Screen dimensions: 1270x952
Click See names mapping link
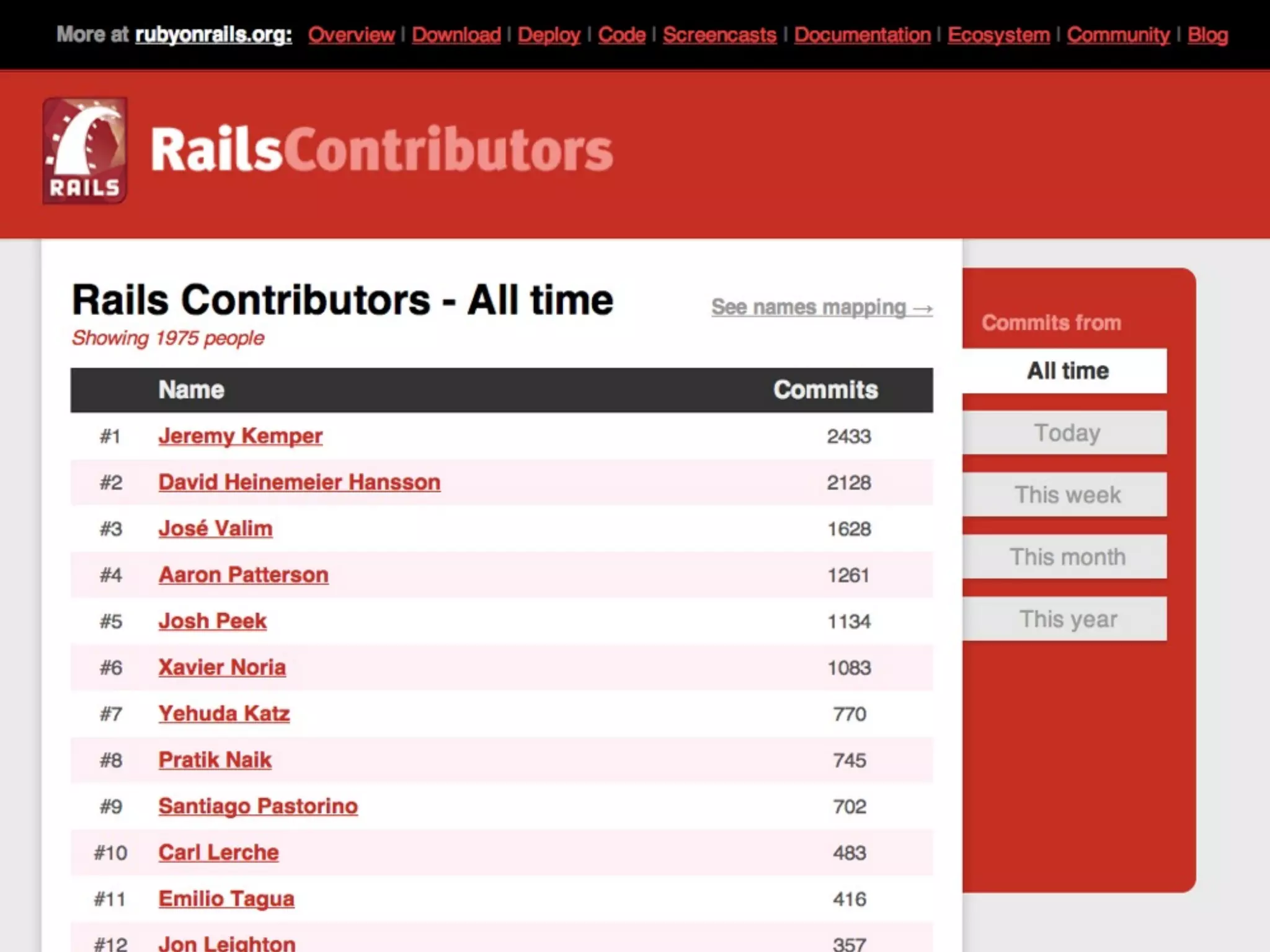[821, 307]
